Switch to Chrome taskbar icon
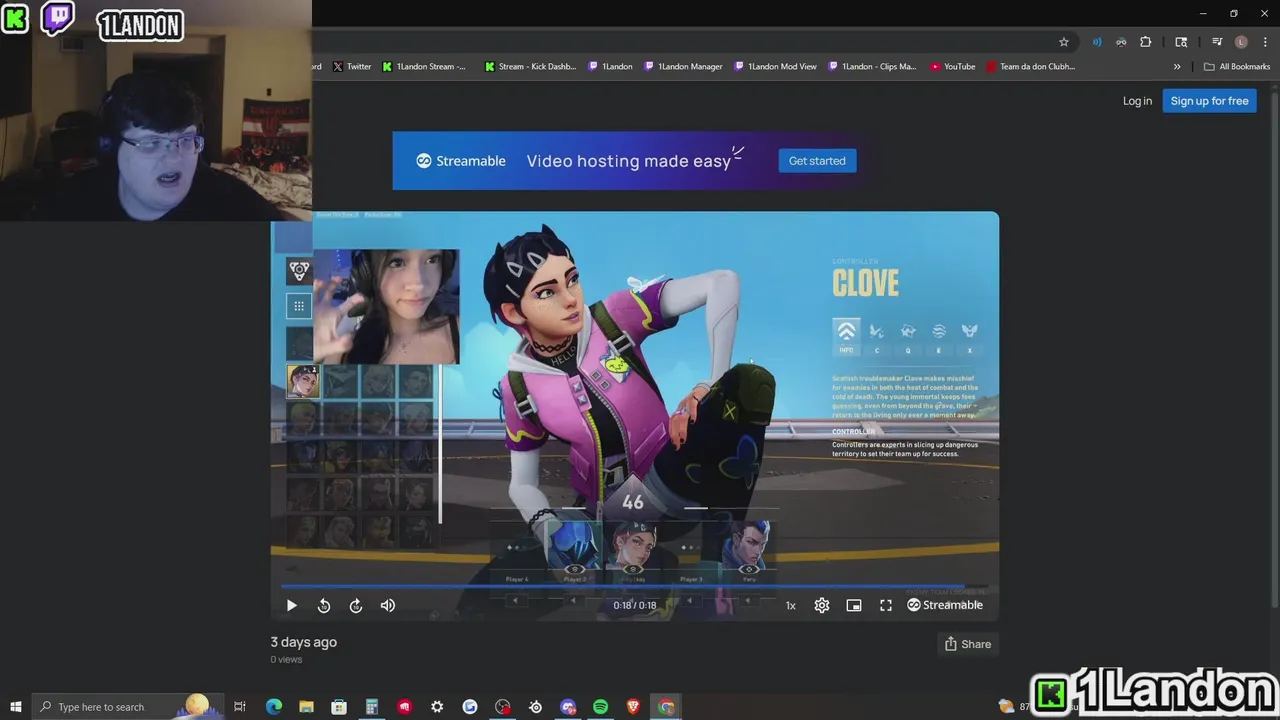1280x720 pixels. coord(666,707)
